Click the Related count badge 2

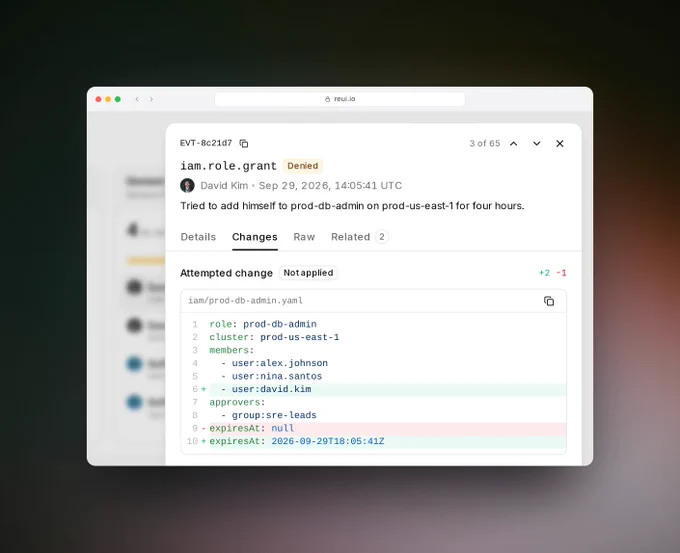[x=382, y=237]
